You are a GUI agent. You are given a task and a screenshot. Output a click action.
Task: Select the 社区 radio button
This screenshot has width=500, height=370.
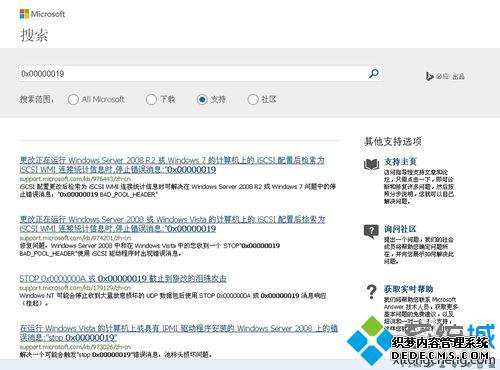tap(253, 99)
